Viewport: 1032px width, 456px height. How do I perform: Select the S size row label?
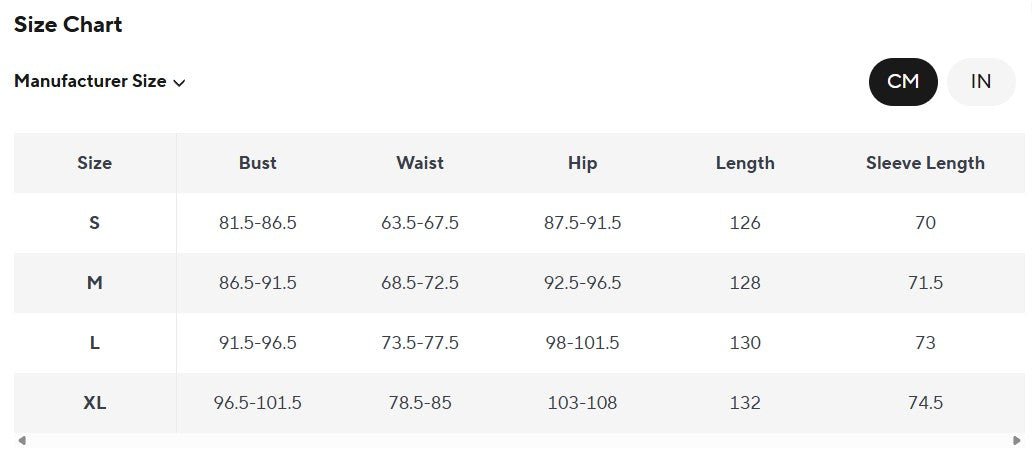pos(95,223)
